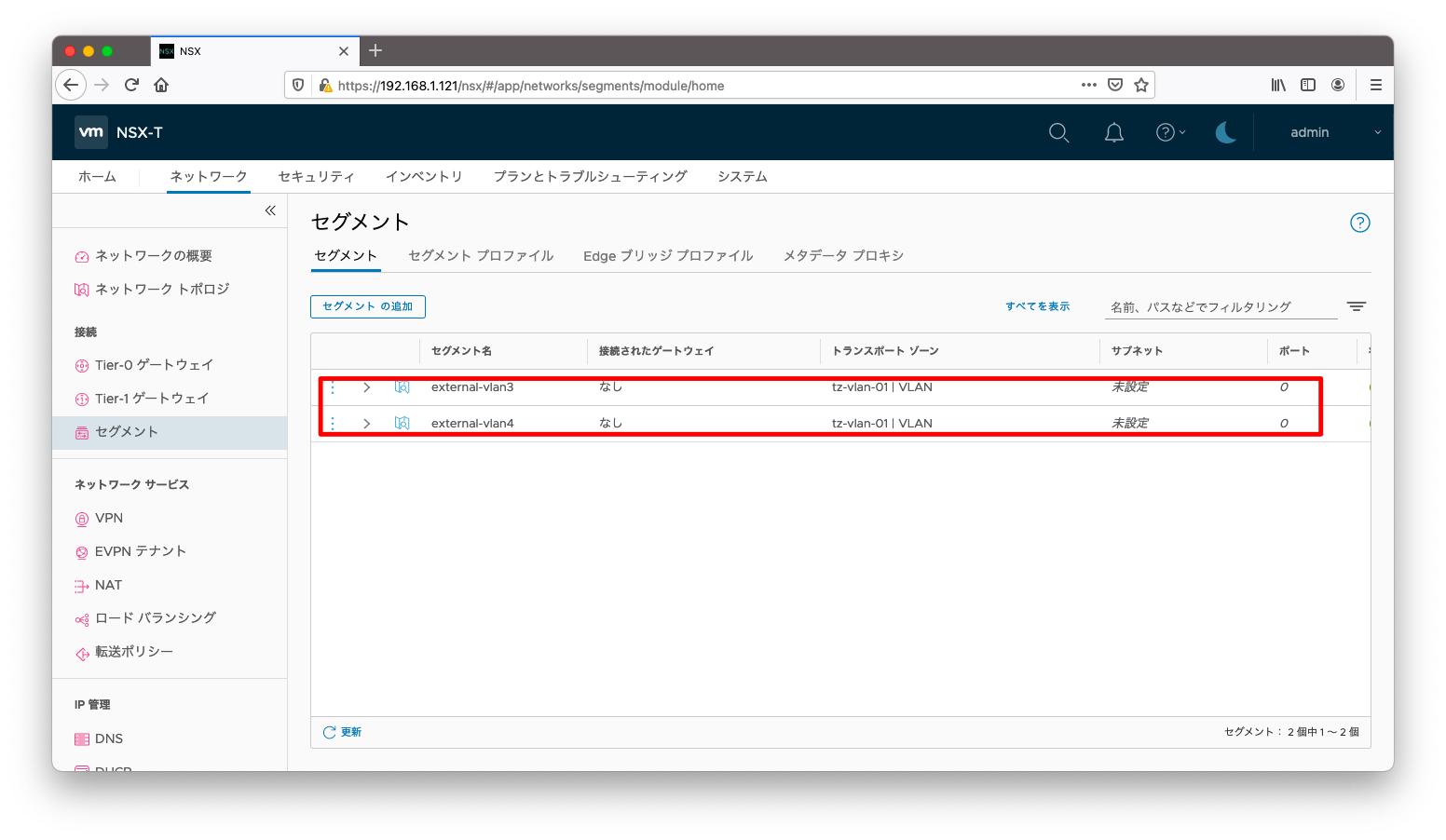Click the lock warning site info icon

[x=325, y=85]
